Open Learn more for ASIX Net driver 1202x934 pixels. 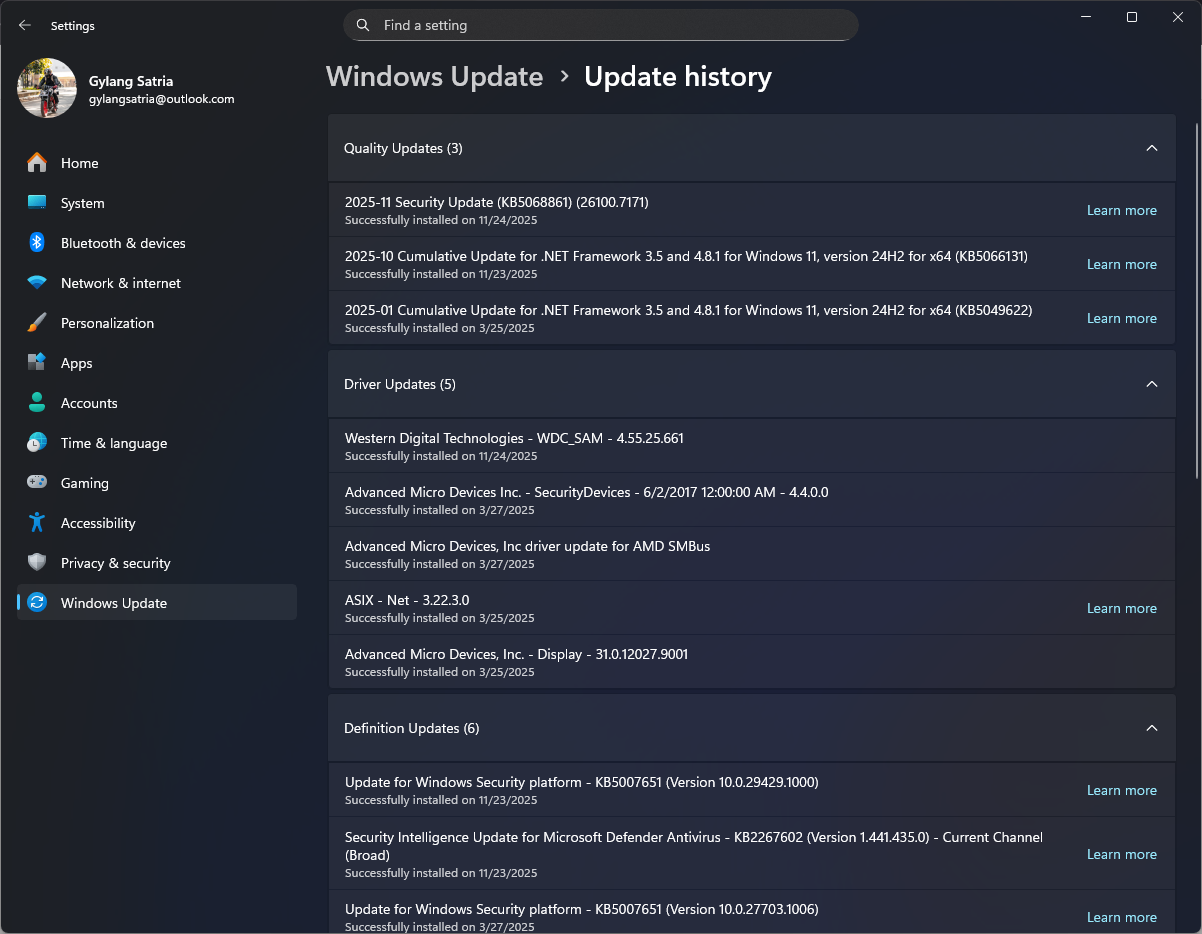coord(1121,608)
